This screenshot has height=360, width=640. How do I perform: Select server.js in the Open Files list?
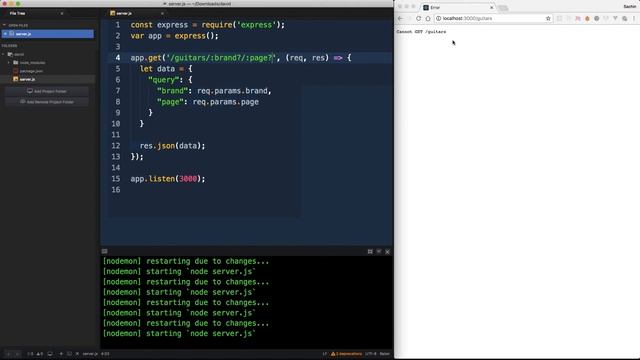click(x=47, y=34)
